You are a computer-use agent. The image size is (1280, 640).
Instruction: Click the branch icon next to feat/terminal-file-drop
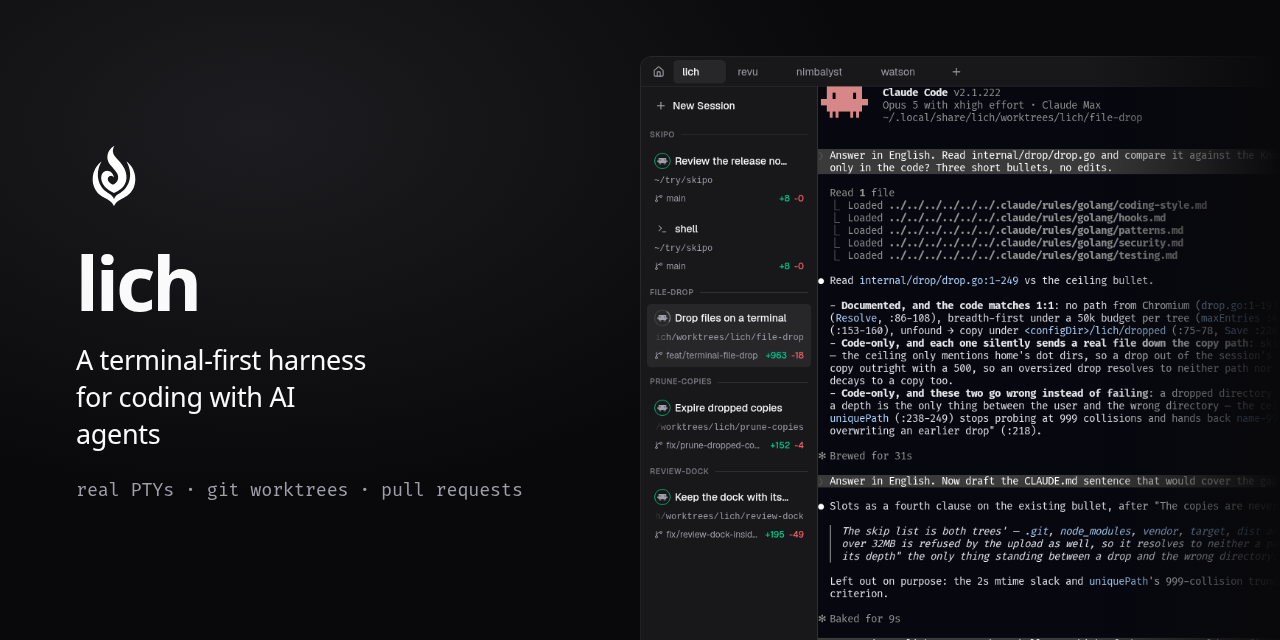click(659, 355)
